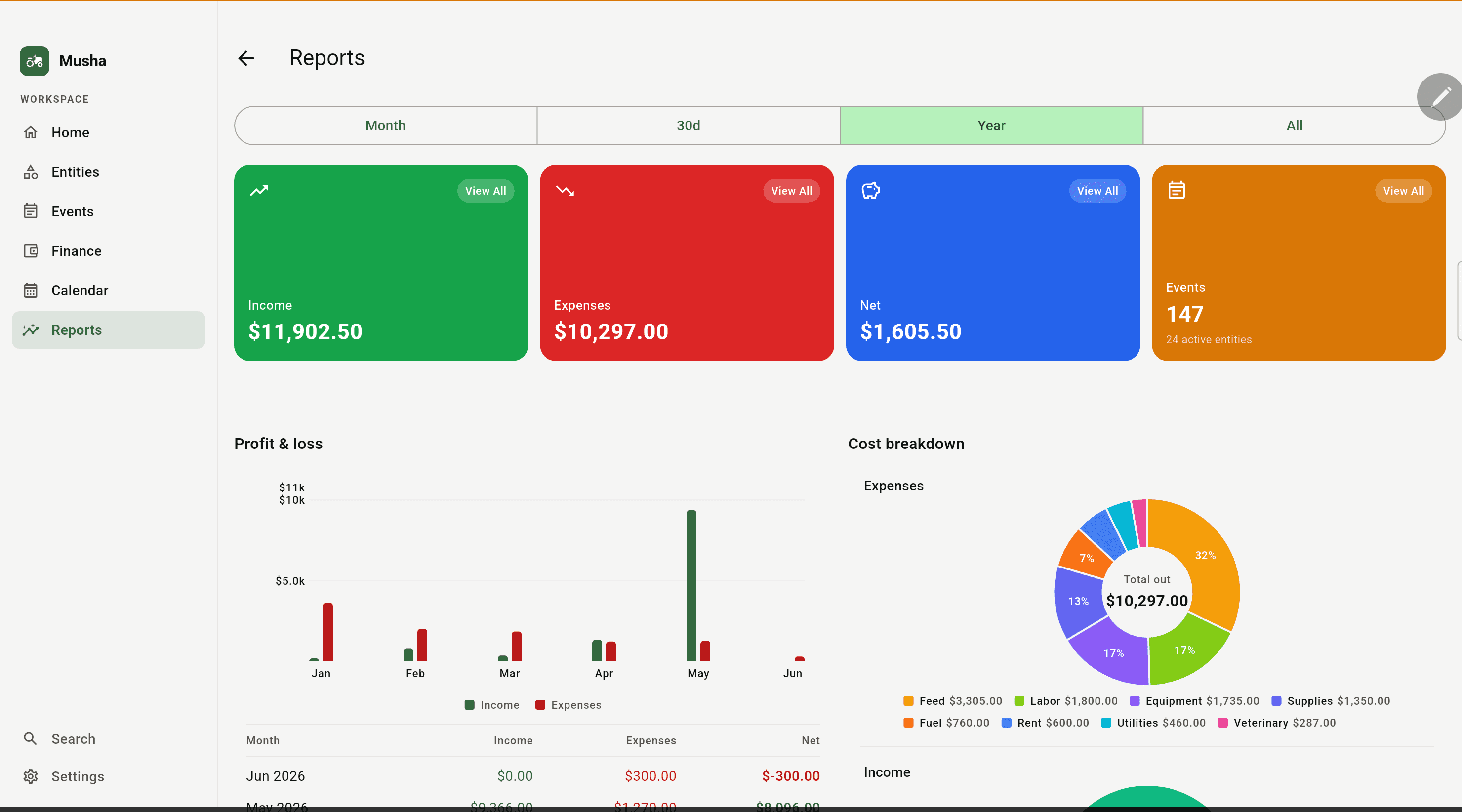Click the Jun 2026 table row label
Screen dimensions: 1462x812
pos(275,775)
